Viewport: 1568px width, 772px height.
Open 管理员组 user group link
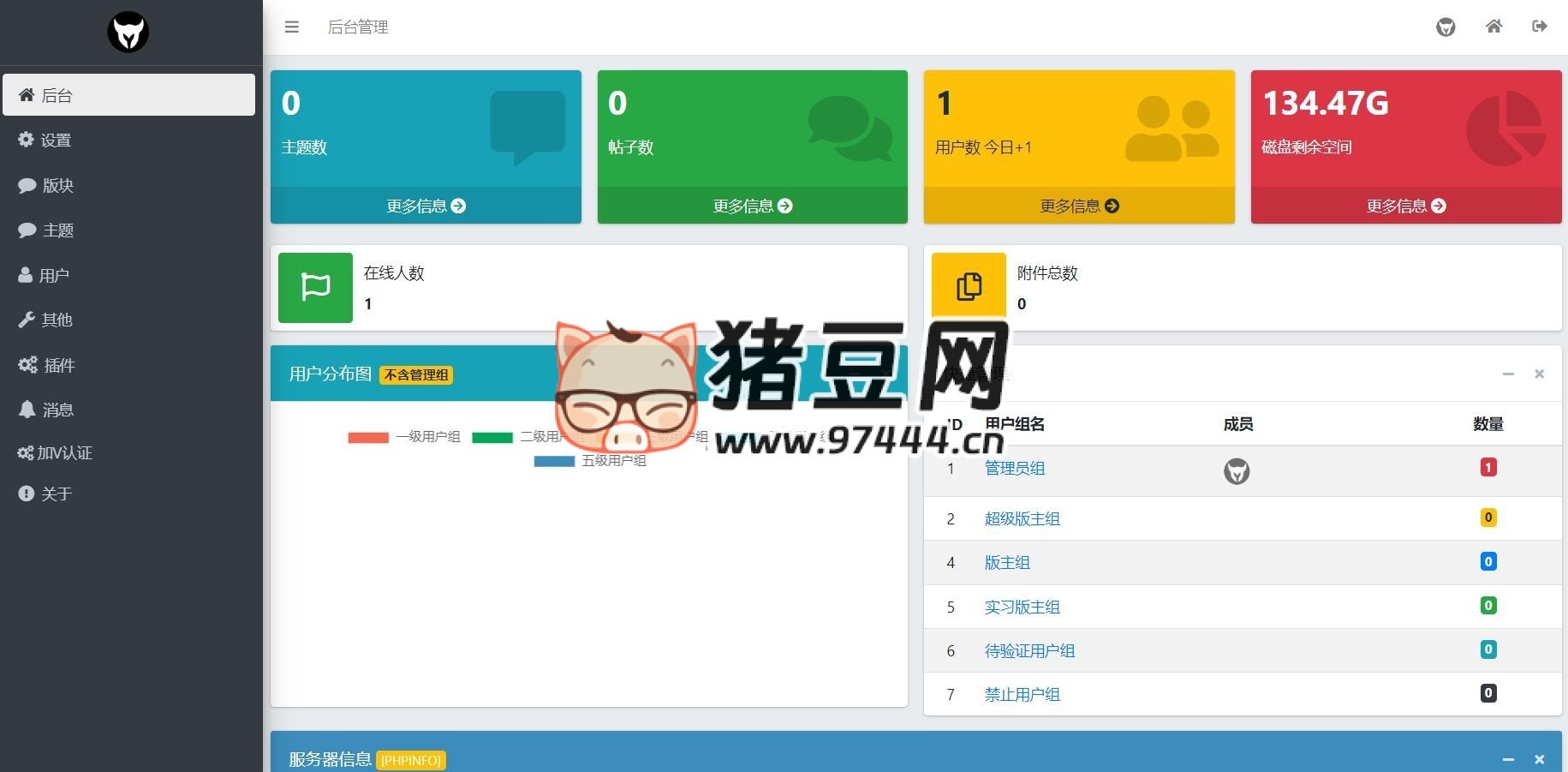[x=1015, y=468]
